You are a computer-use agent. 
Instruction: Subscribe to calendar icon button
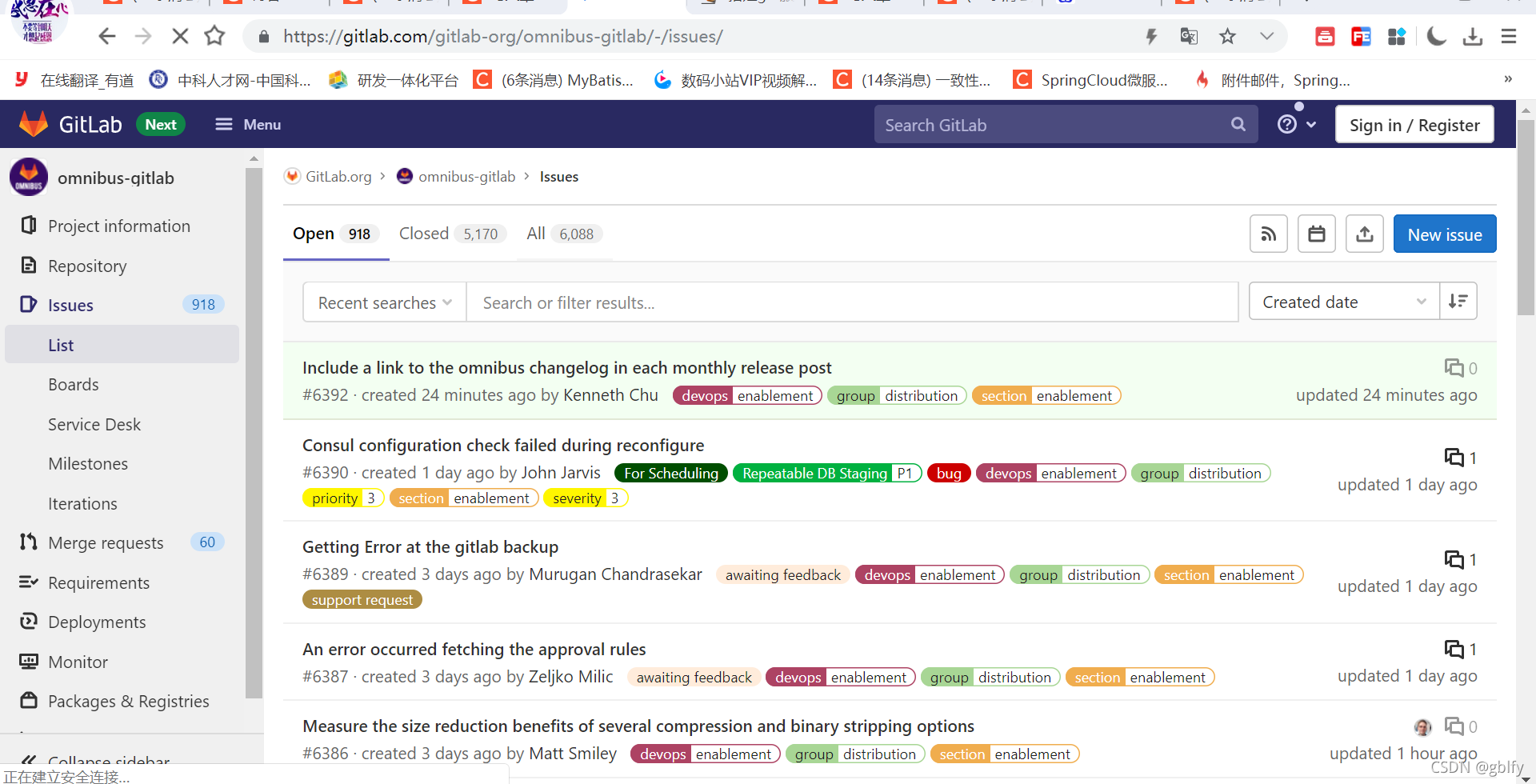[1317, 234]
